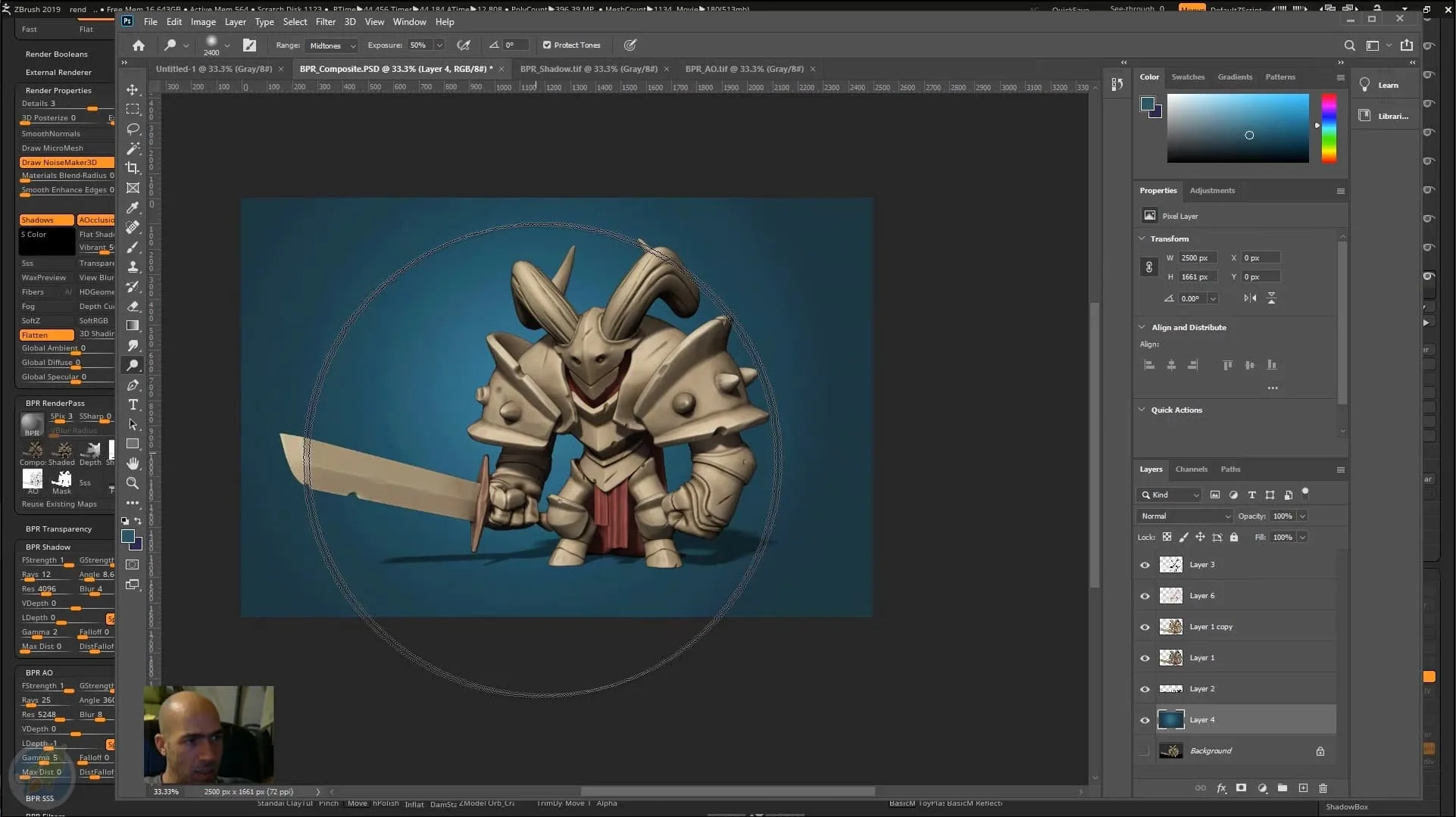
Task: Open the Range dropdown set to Midtones
Action: (x=331, y=45)
